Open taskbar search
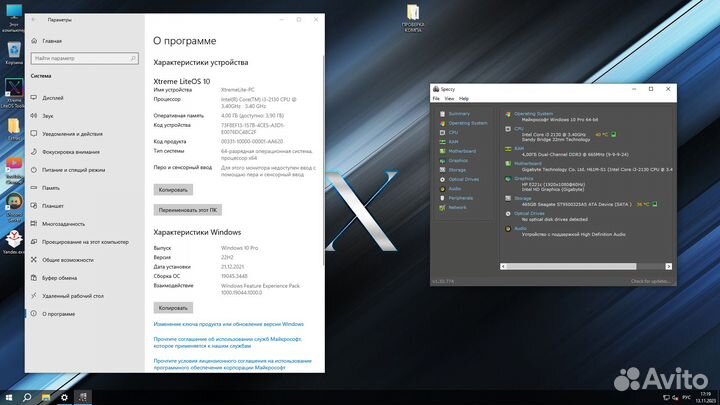Viewport: 720px width, 405px height. point(27,397)
